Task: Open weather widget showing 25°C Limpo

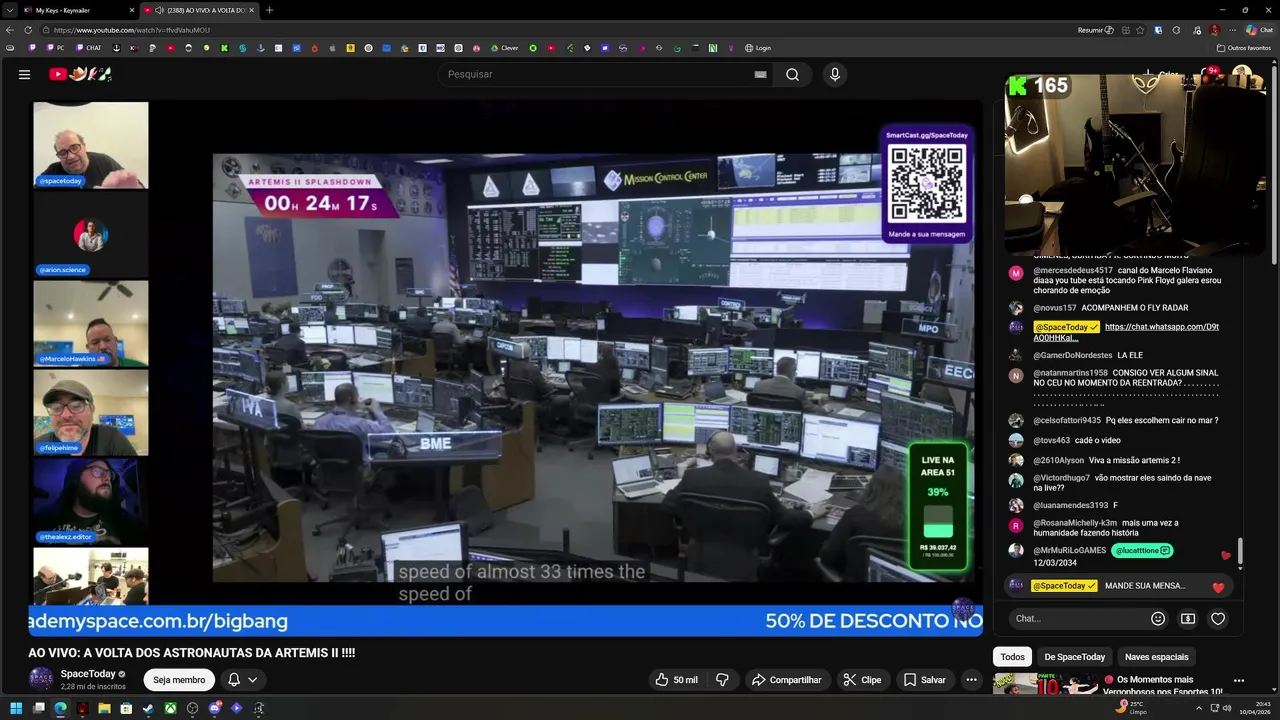Action: pos(1132,708)
